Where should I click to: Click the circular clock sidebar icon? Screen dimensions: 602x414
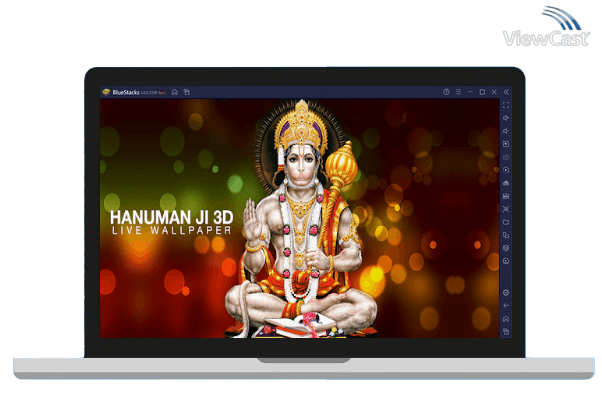click(x=506, y=261)
